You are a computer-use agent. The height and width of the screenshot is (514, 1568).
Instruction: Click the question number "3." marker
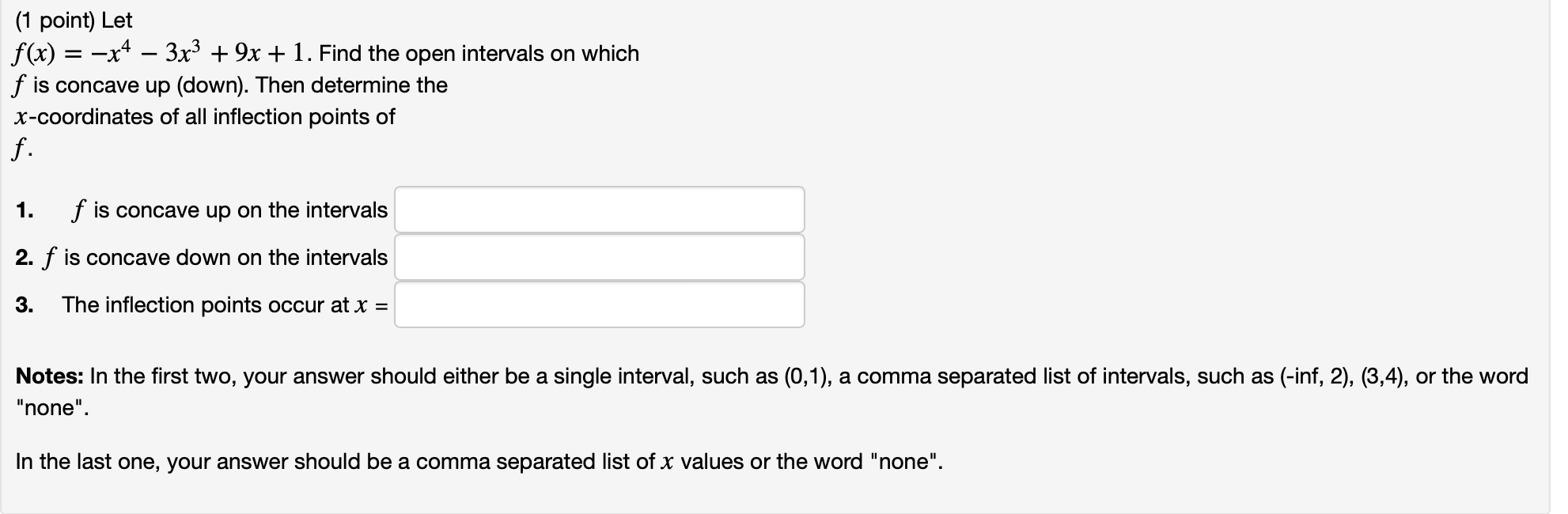(x=25, y=305)
